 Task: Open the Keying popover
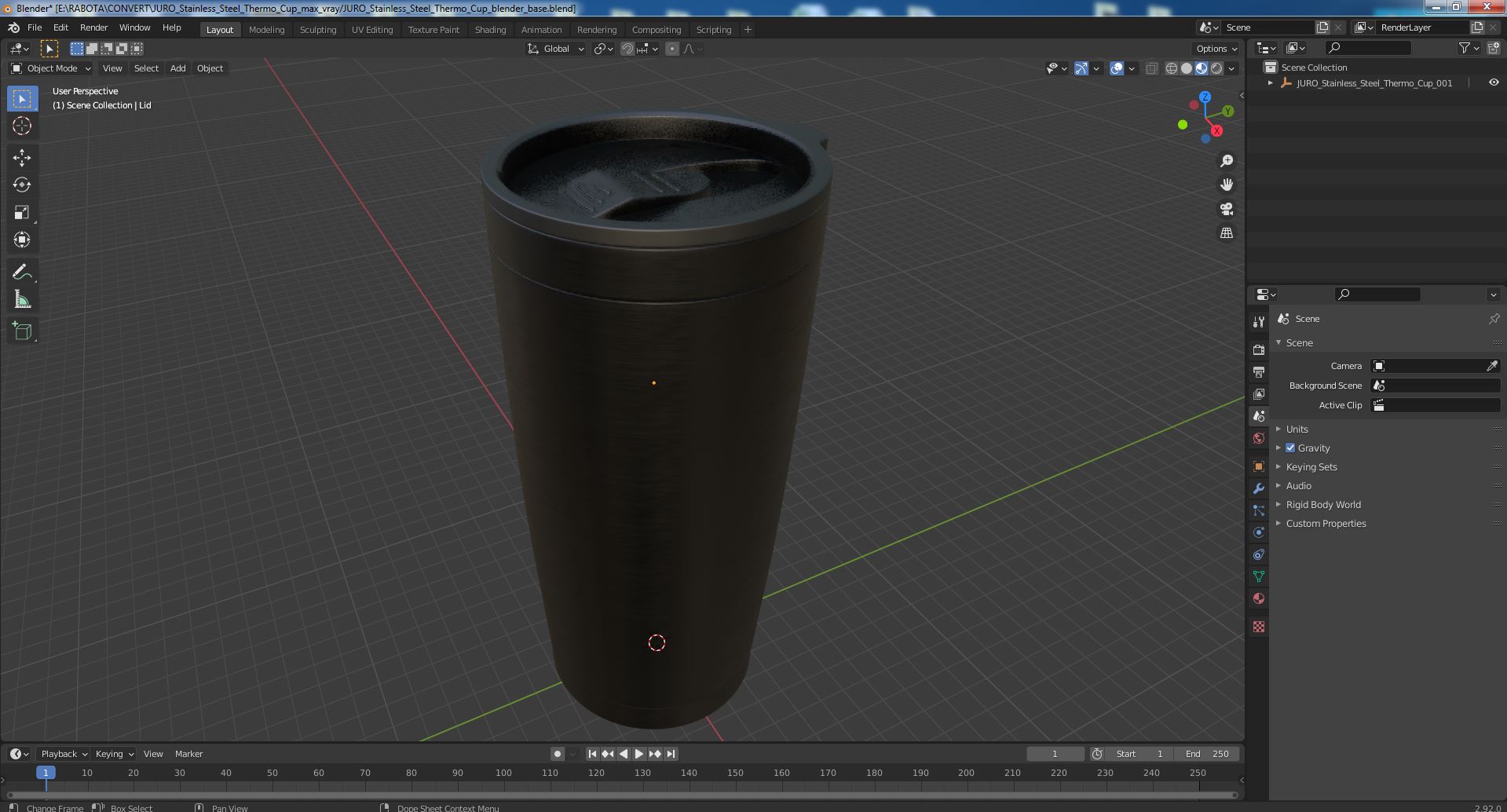coord(114,754)
